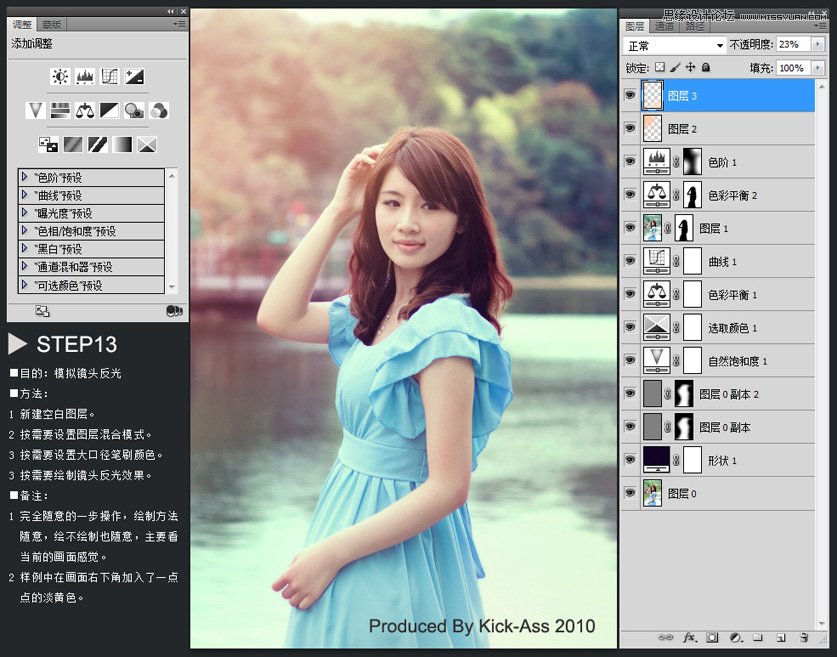Click the Gradient Map adjustment icon
The width and height of the screenshot is (837, 657).
pyautogui.click(x=121, y=144)
